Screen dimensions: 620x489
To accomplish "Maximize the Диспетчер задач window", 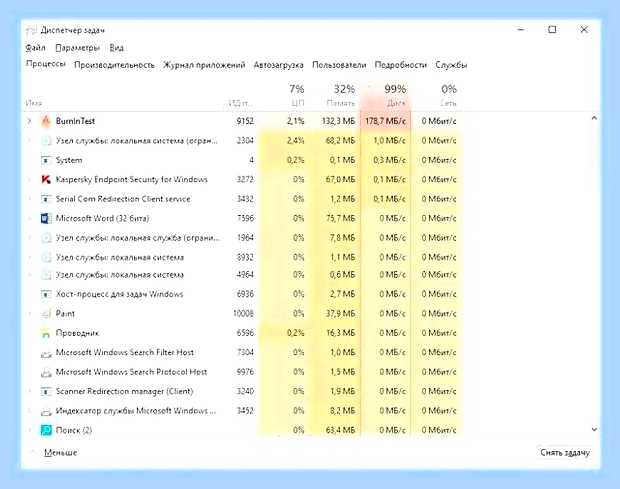I will point(552,30).
